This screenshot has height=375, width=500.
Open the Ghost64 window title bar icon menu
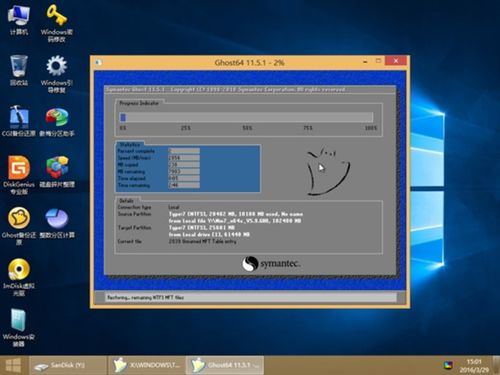point(98,62)
